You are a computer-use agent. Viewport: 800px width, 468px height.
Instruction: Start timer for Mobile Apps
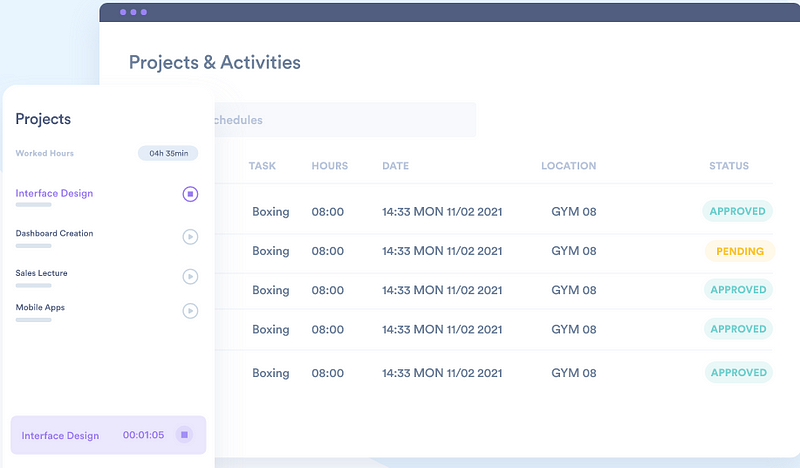[190, 311]
